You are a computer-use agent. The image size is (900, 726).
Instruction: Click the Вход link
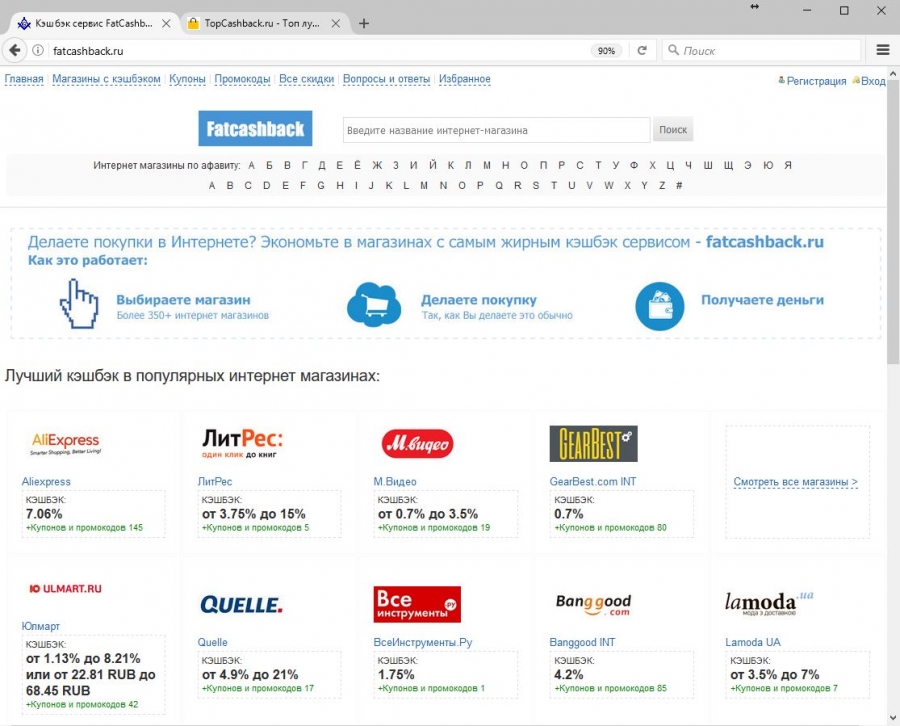(x=873, y=81)
